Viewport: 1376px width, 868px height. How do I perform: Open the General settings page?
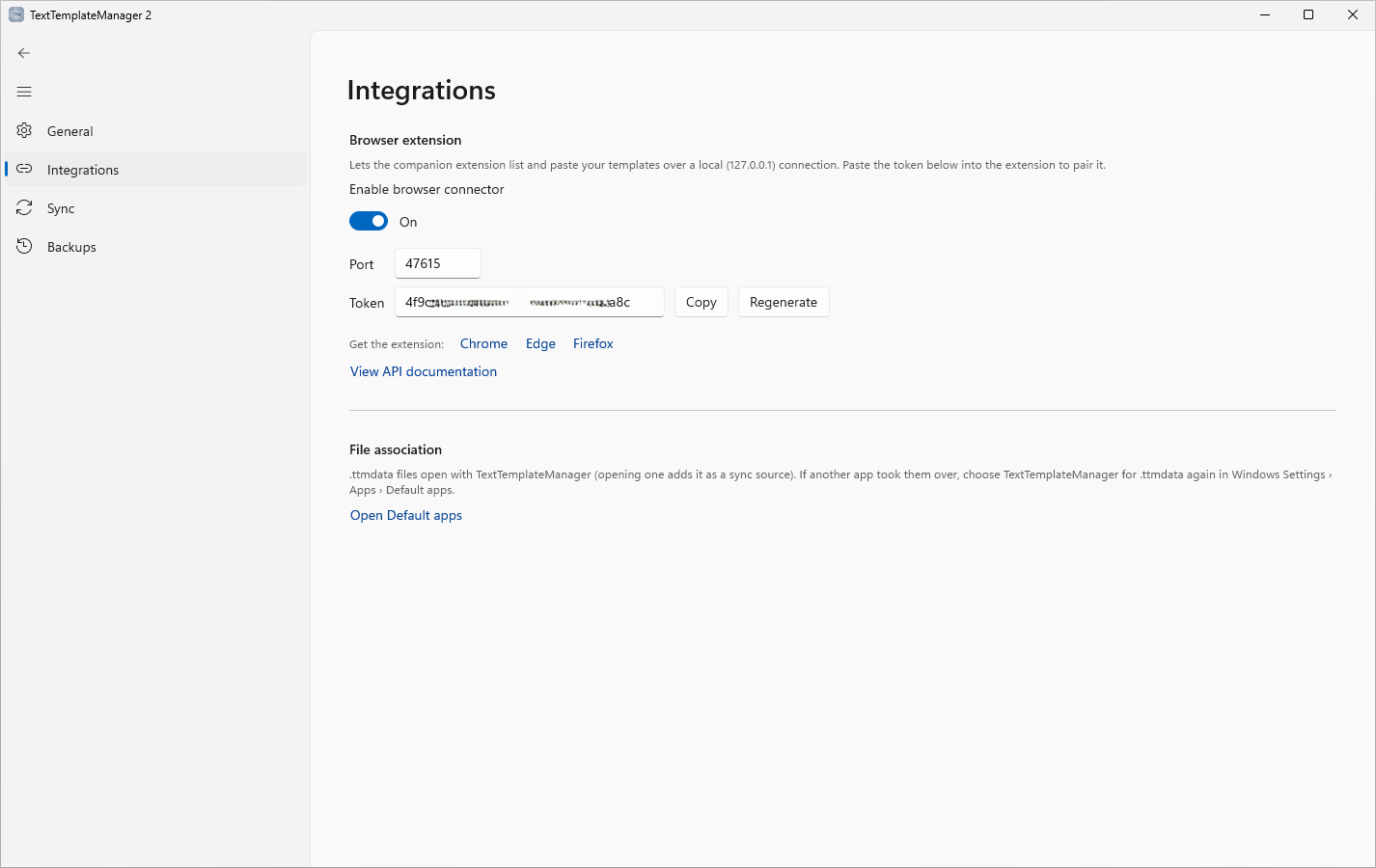tap(155, 131)
